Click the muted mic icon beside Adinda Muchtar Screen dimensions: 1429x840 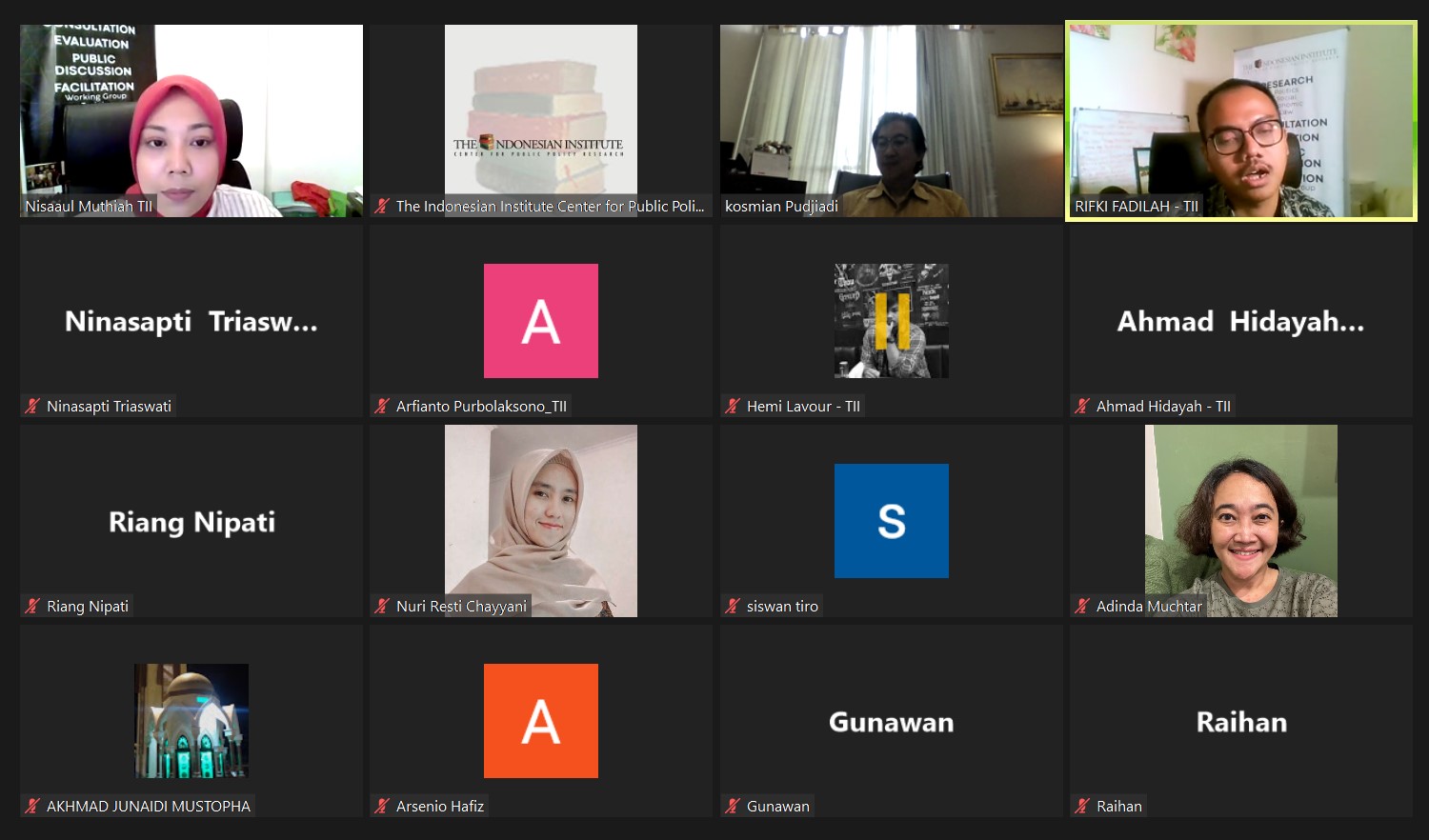[x=1082, y=607]
